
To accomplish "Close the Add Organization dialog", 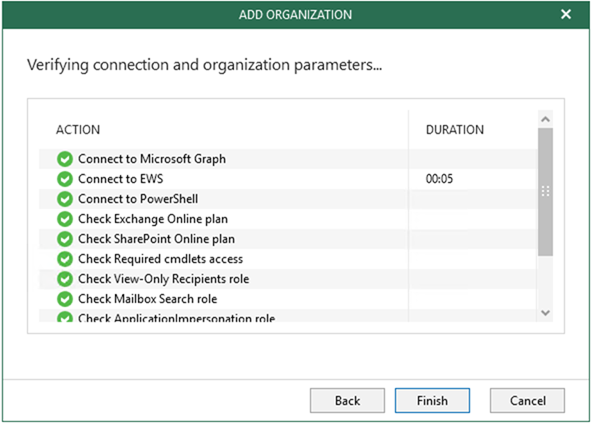I will pyautogui.click(x=566, y=14).
